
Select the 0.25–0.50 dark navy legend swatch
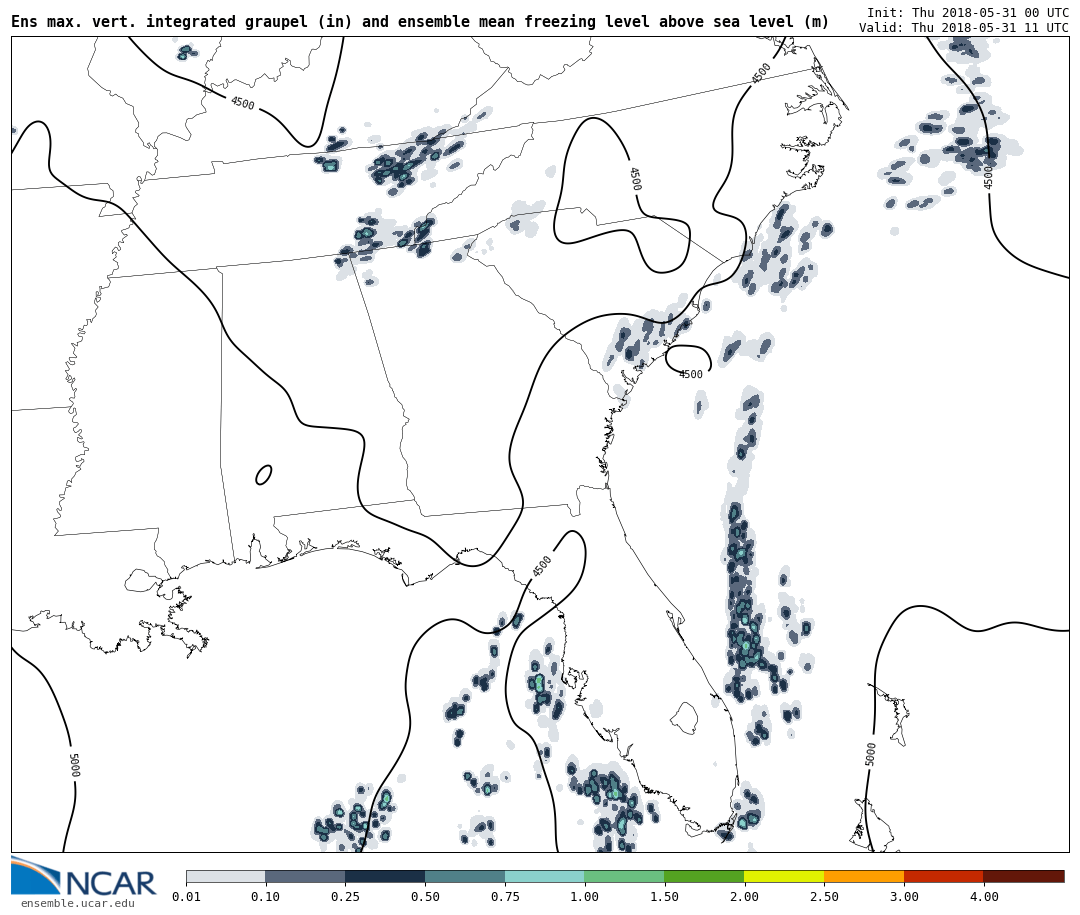pos(385,876)
